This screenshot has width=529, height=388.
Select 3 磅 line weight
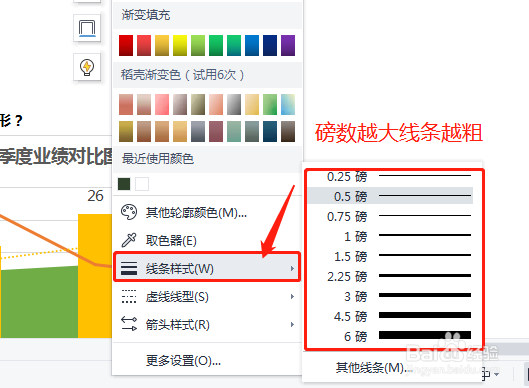point(390,296)
